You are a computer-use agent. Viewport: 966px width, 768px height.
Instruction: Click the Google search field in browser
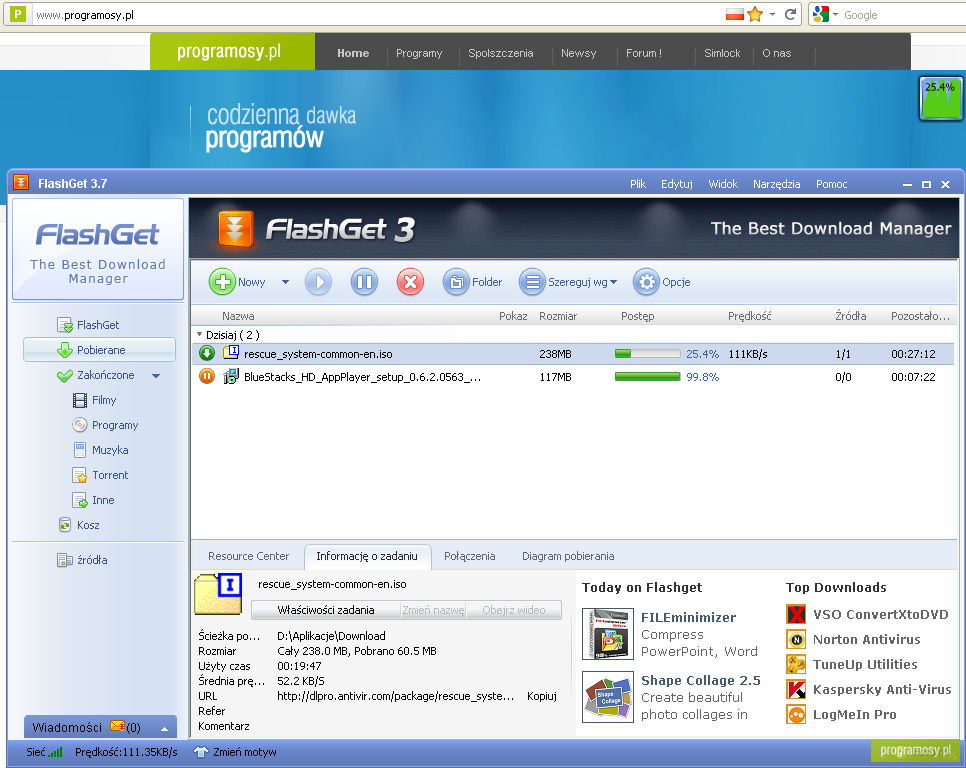click(903, 15)
